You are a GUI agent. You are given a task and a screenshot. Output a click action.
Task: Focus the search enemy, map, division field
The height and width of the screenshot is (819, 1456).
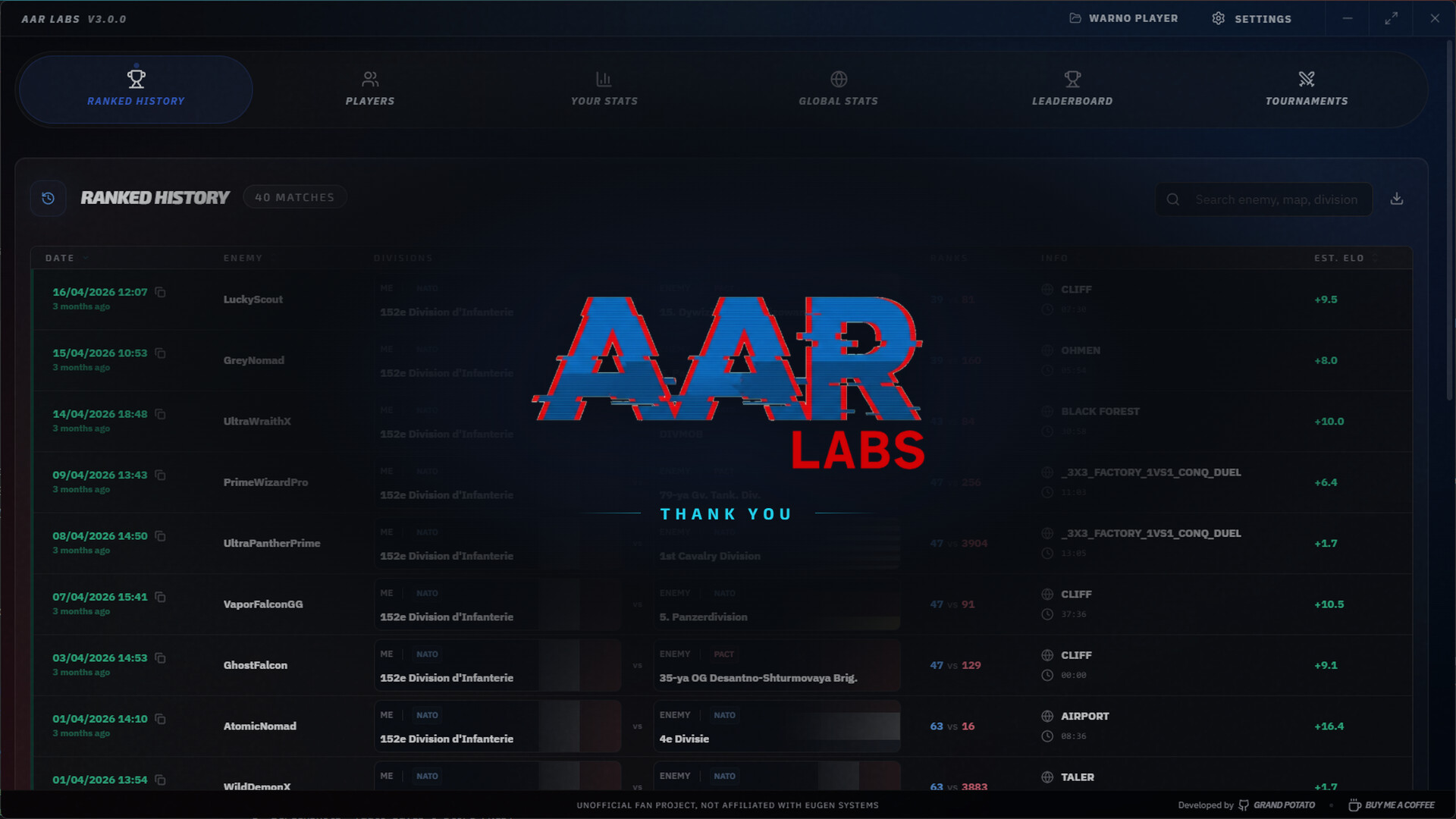(1264, 199)
